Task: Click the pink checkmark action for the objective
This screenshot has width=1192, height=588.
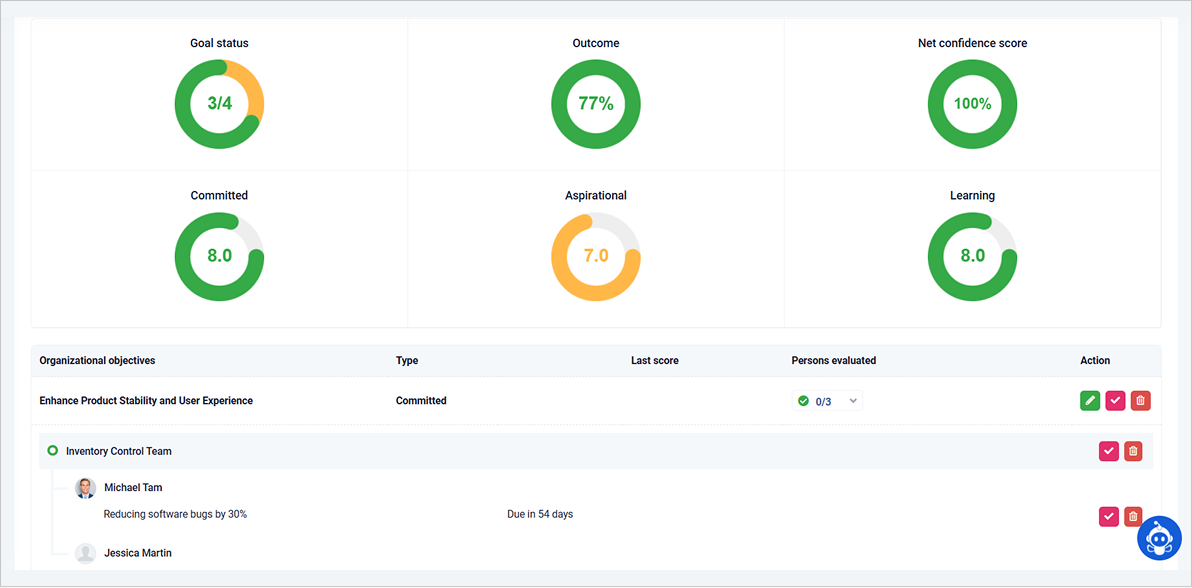Action: pyautogui.click(x=1115, y=400)
